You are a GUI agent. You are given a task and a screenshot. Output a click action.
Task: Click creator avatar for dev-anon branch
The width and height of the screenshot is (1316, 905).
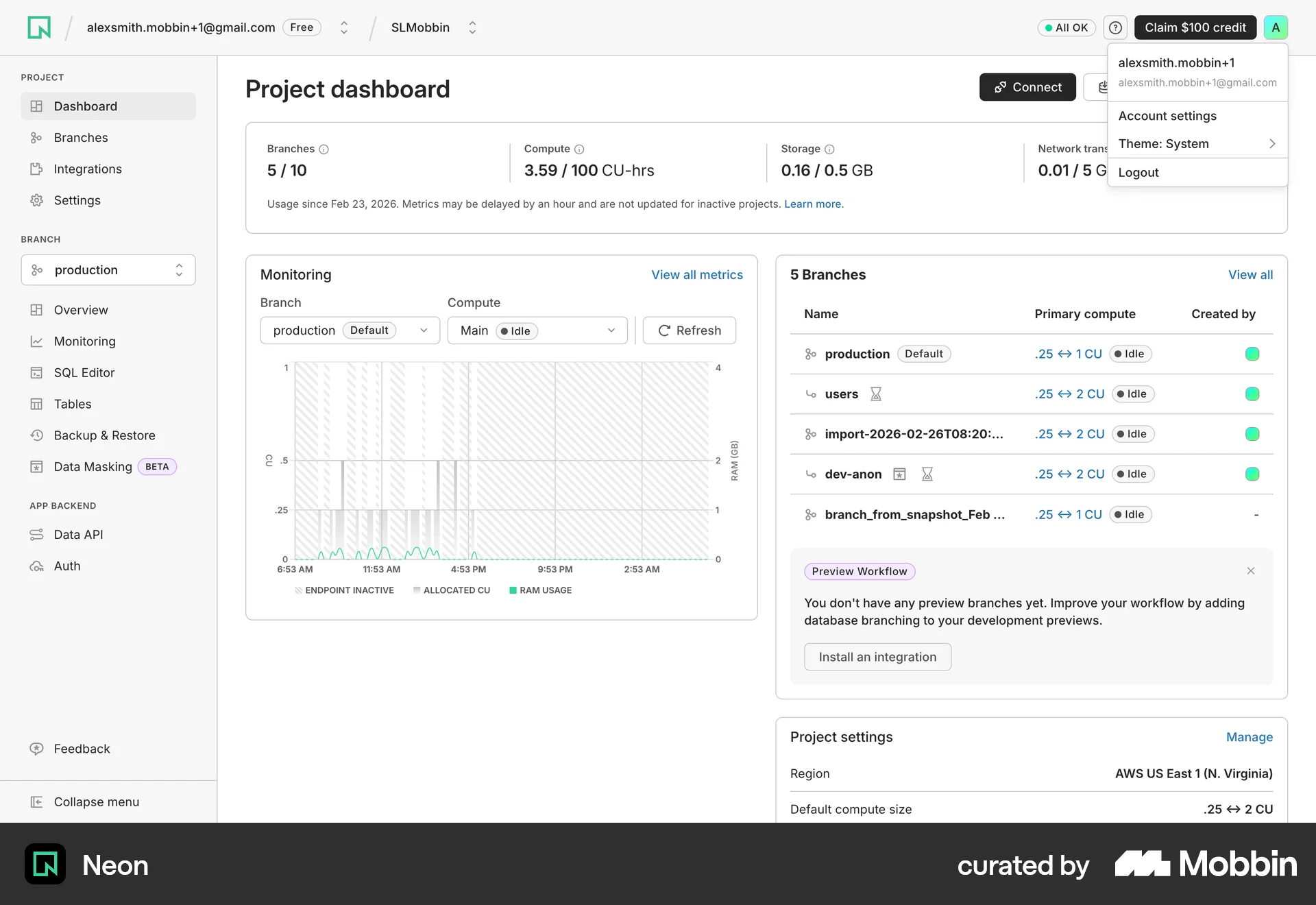point(1252,474)
